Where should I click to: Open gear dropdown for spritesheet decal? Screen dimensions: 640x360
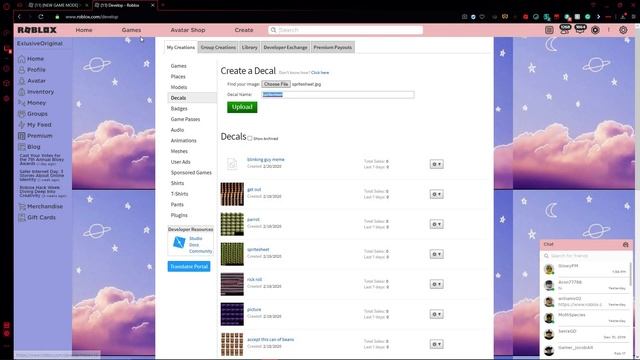point(436,254)
